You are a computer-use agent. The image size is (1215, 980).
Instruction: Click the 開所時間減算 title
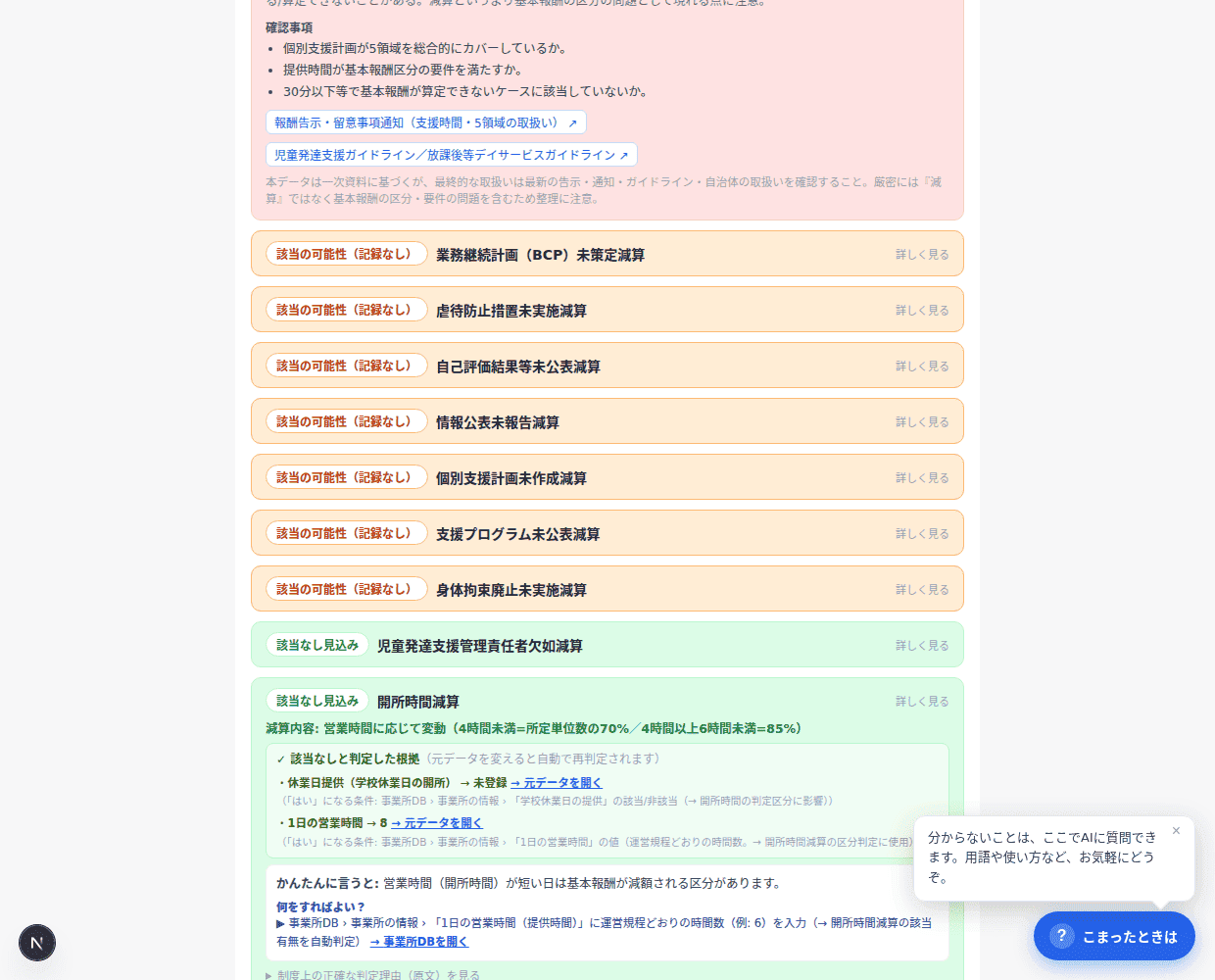[418, 702]
